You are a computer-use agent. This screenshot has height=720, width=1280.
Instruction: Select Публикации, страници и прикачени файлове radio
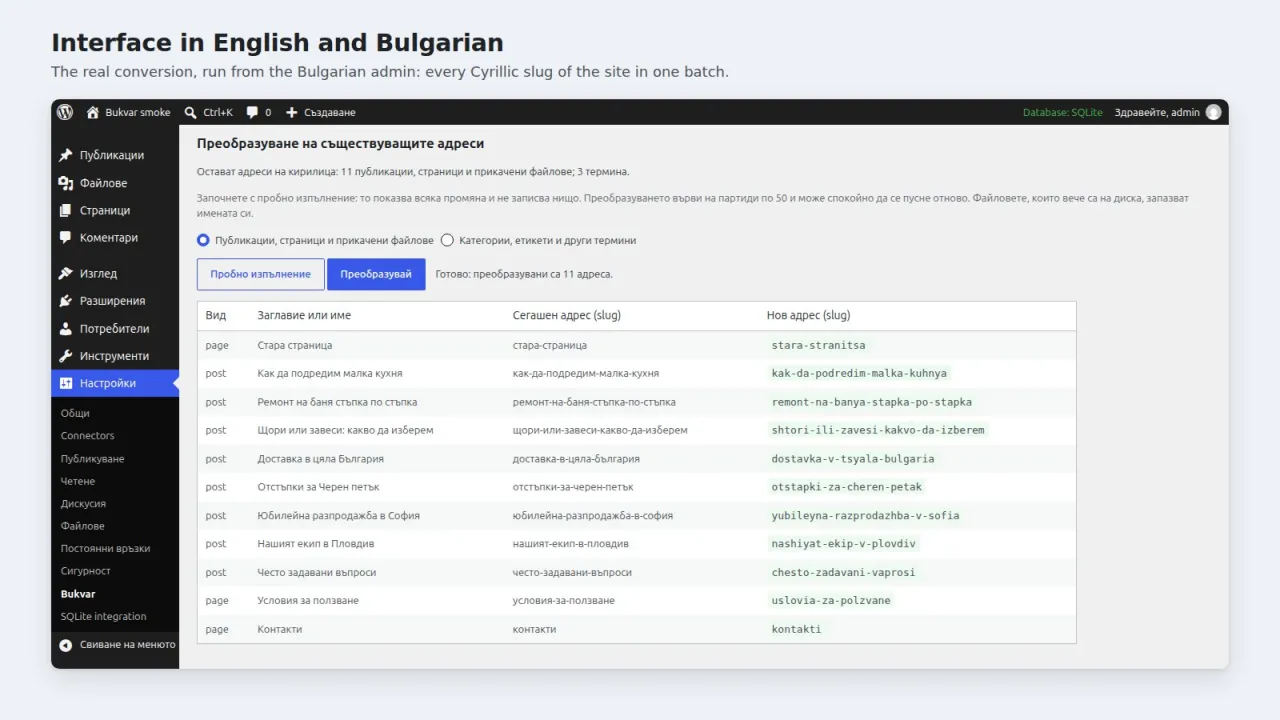203,240
